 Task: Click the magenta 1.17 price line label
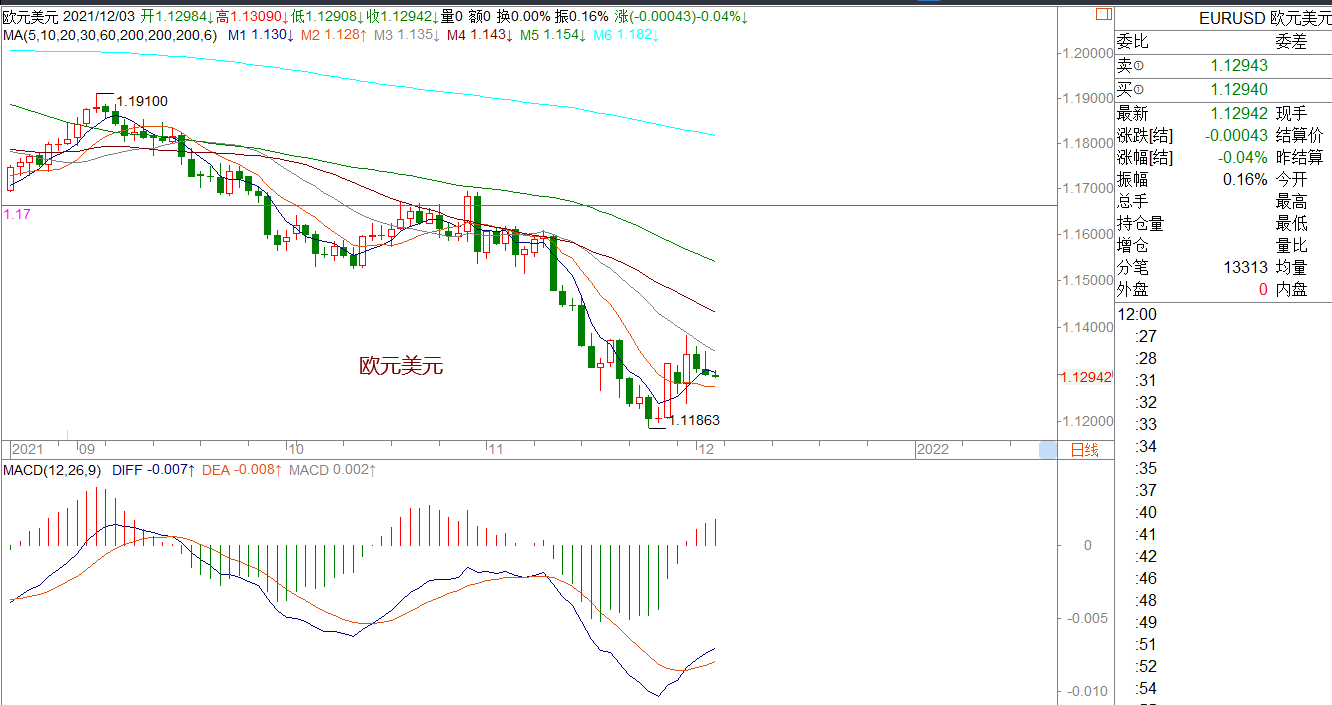click(17, 214)
